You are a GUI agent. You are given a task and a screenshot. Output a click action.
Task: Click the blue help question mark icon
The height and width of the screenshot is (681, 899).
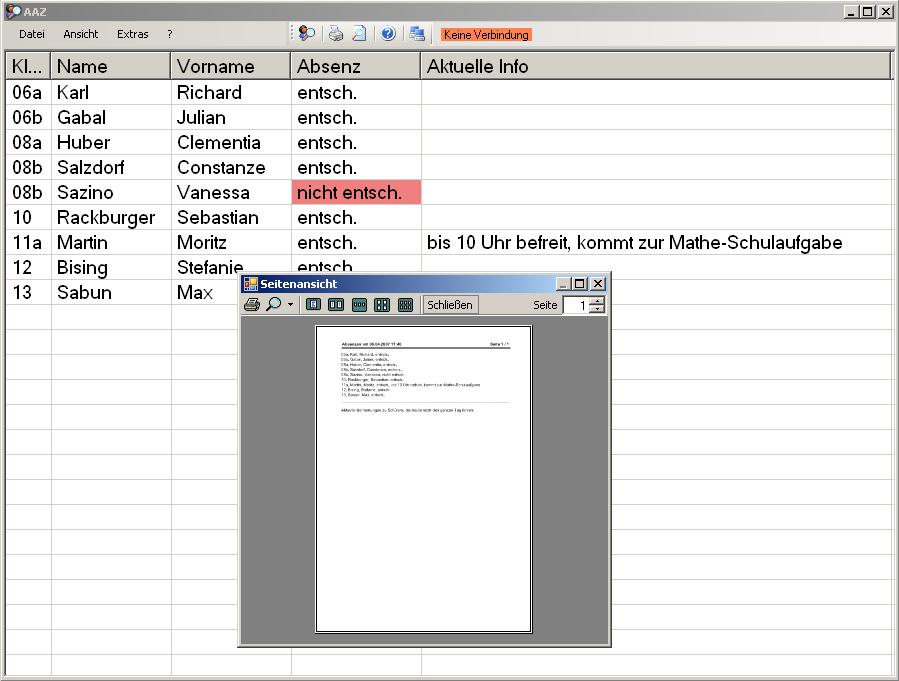pyautogui.click(x=388, y=34)
